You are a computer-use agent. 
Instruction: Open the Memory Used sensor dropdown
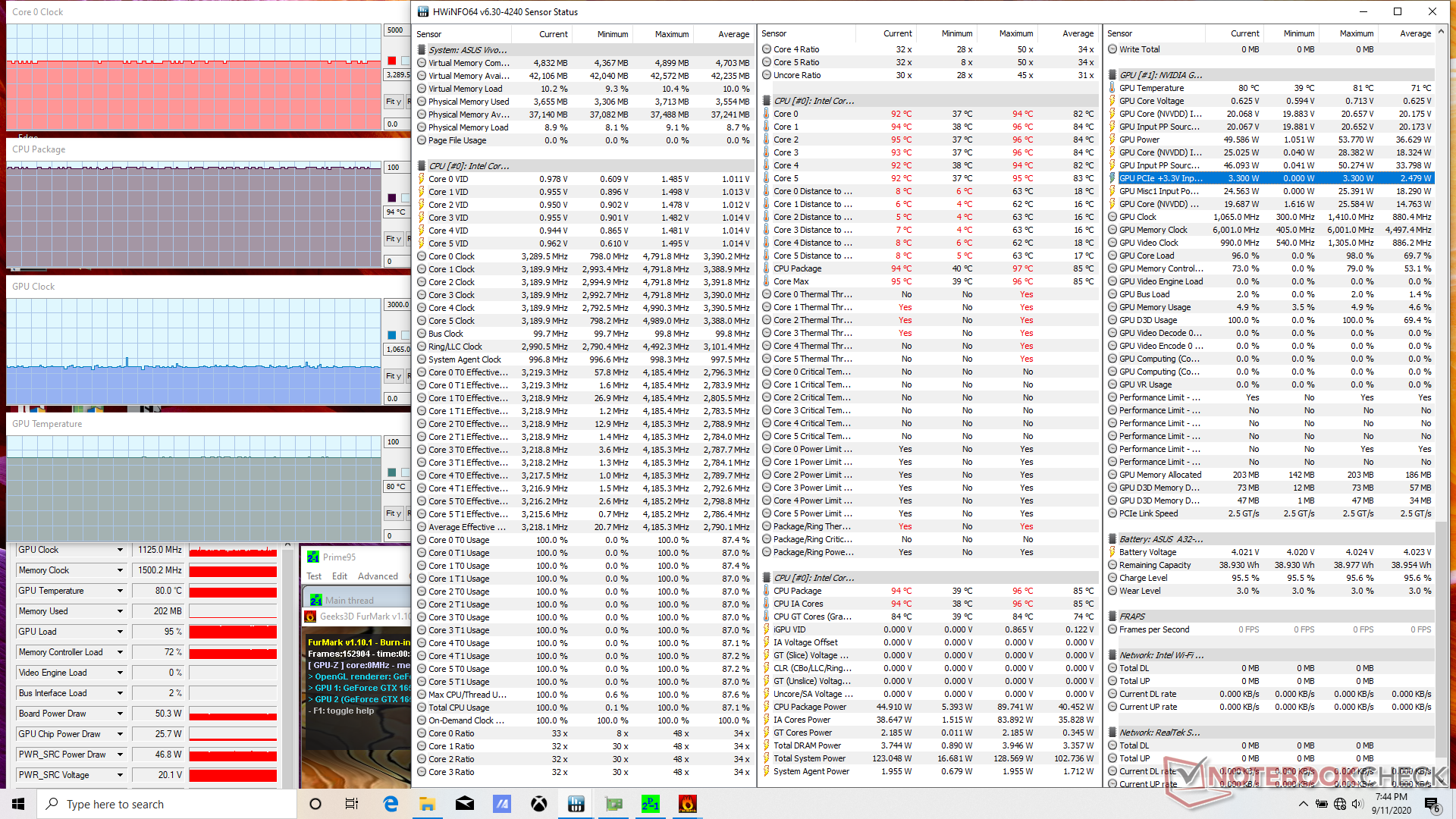tap(120, 611)
